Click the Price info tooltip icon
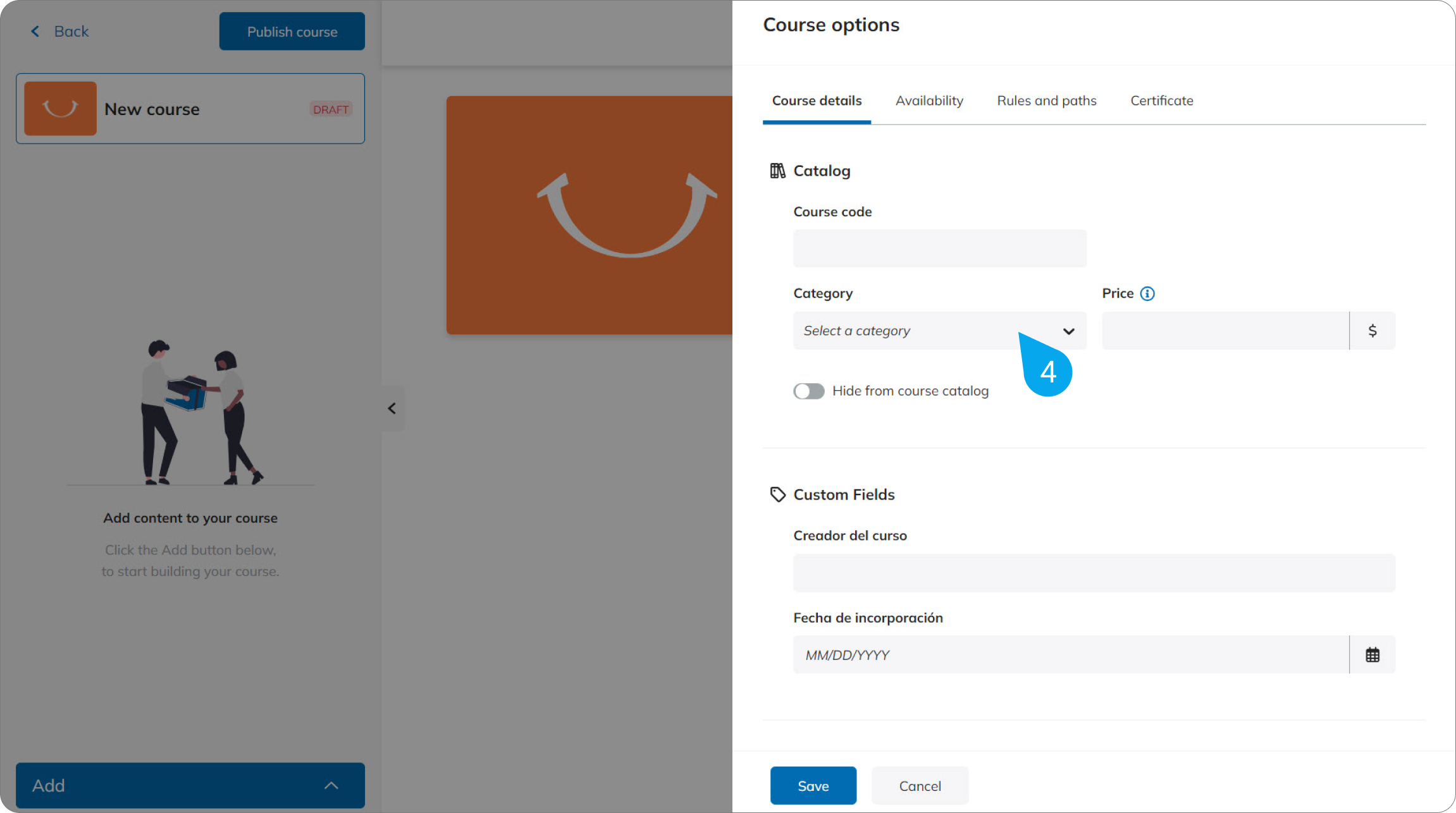Image resolution: width=1456 pixels, height=813 pixels. pyautogui.click(x=1148, y=293)
